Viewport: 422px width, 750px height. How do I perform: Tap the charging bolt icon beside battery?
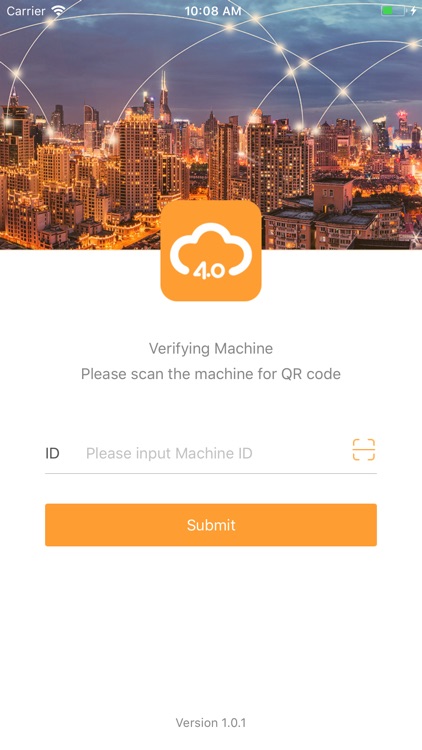click(413, 11)
